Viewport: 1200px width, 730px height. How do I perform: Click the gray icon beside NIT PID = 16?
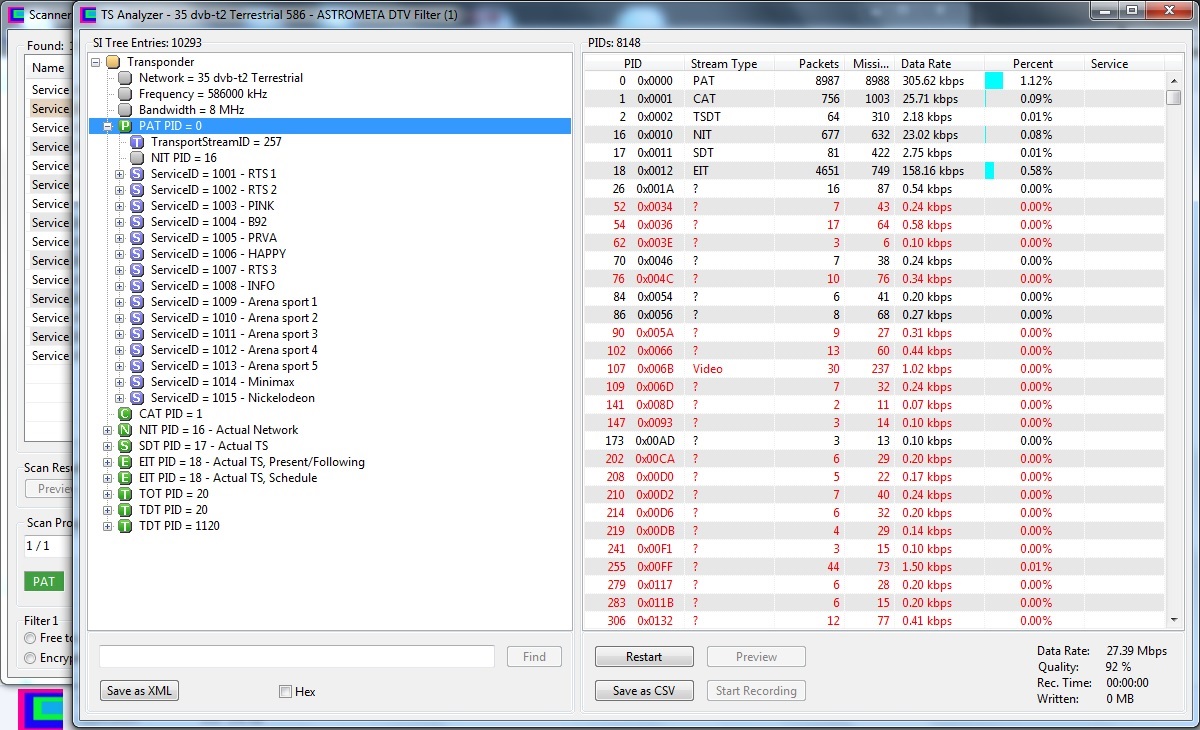pos(137,158)
